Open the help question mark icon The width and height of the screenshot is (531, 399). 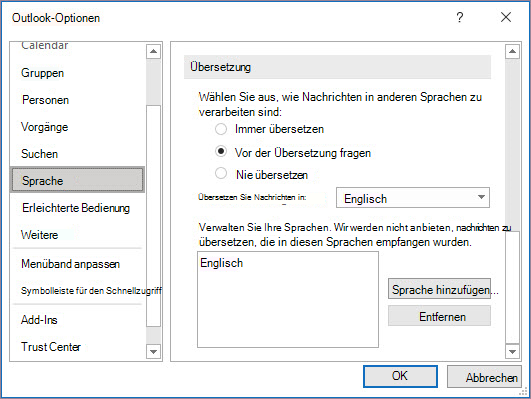(x=460, y=17)
